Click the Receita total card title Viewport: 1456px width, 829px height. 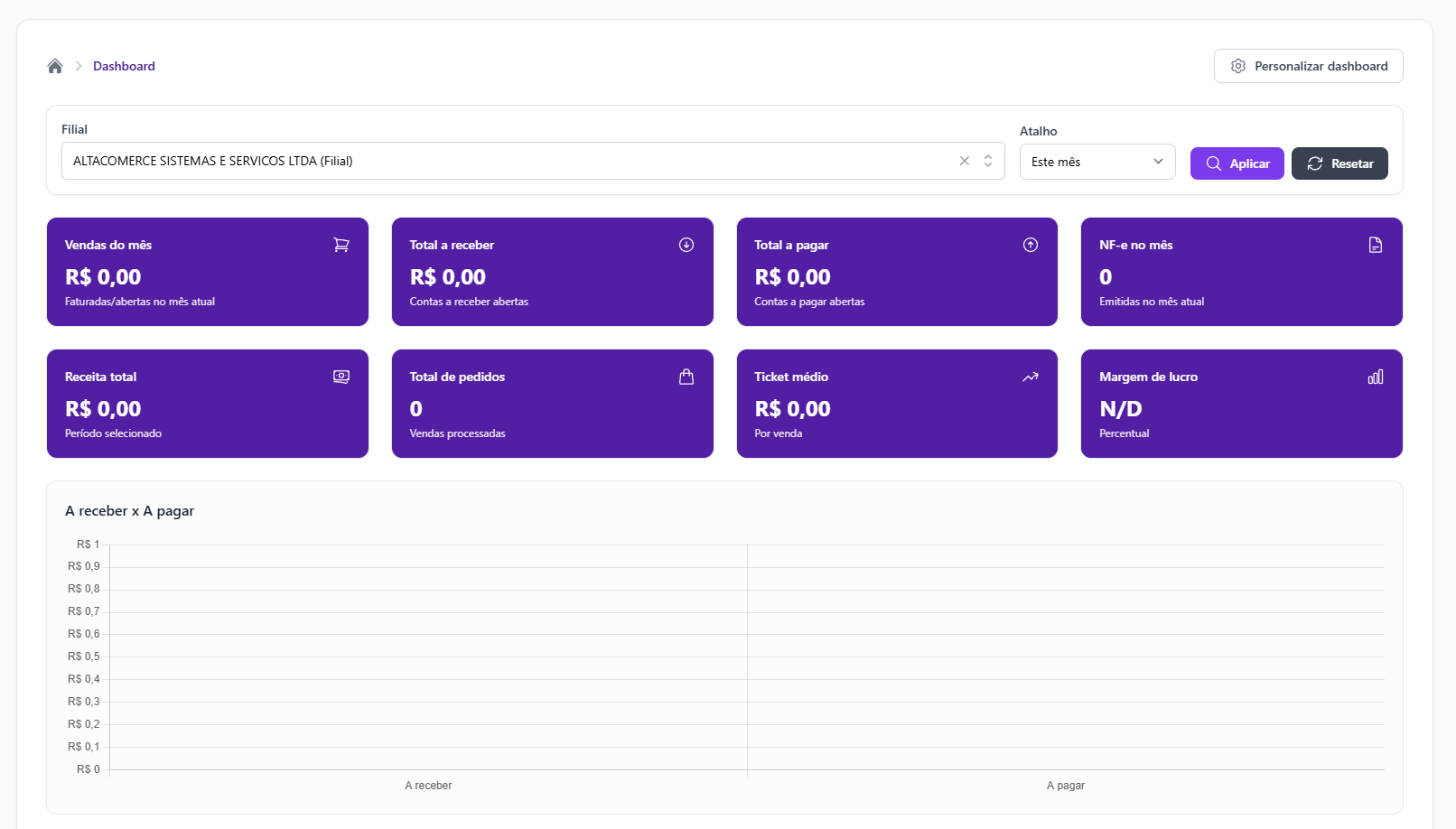point(100,377)
